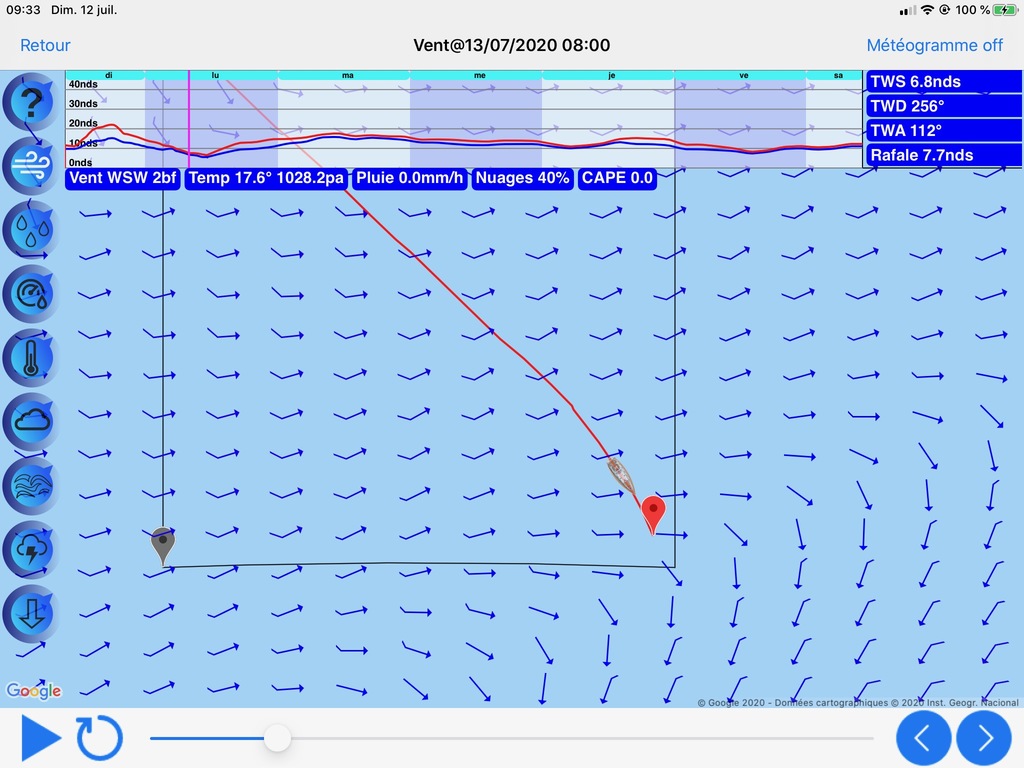Open the pressure gauge layer icon
The height and width of the screenshot is (768, 1024).
pos(29,294)
